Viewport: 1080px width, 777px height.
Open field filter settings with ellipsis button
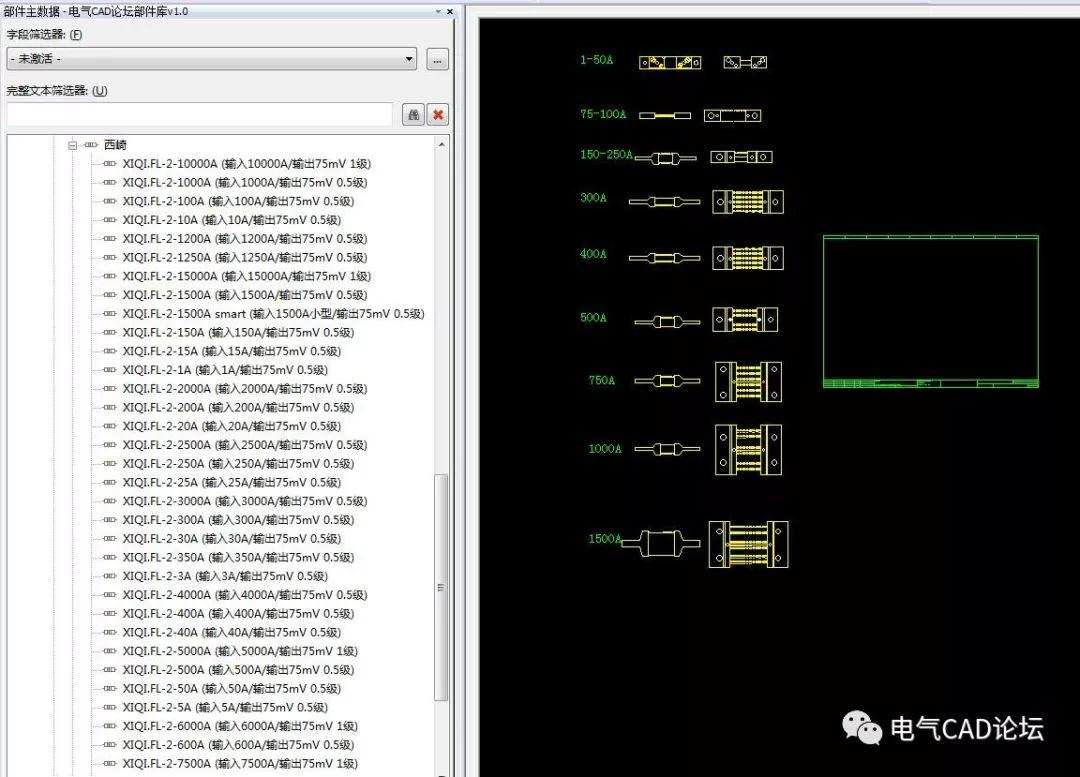pyautogui.click(x=437, y=59)
